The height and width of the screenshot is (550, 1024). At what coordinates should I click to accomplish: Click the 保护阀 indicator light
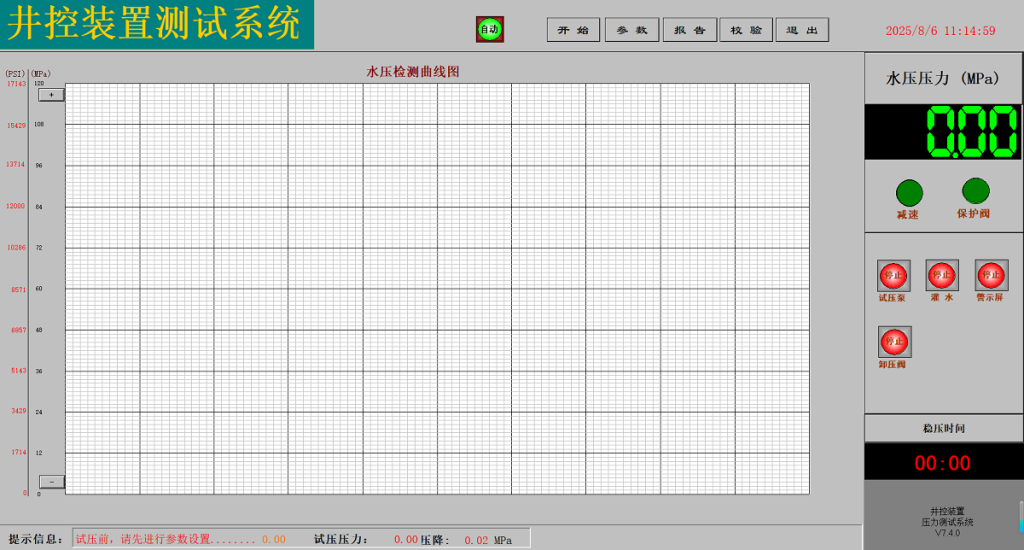click(x=975, y=191)
